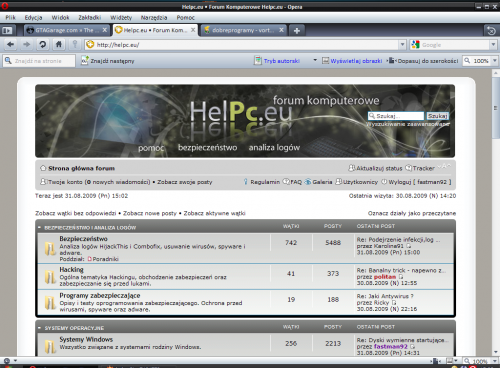Open the Zakładki menu

90,17
